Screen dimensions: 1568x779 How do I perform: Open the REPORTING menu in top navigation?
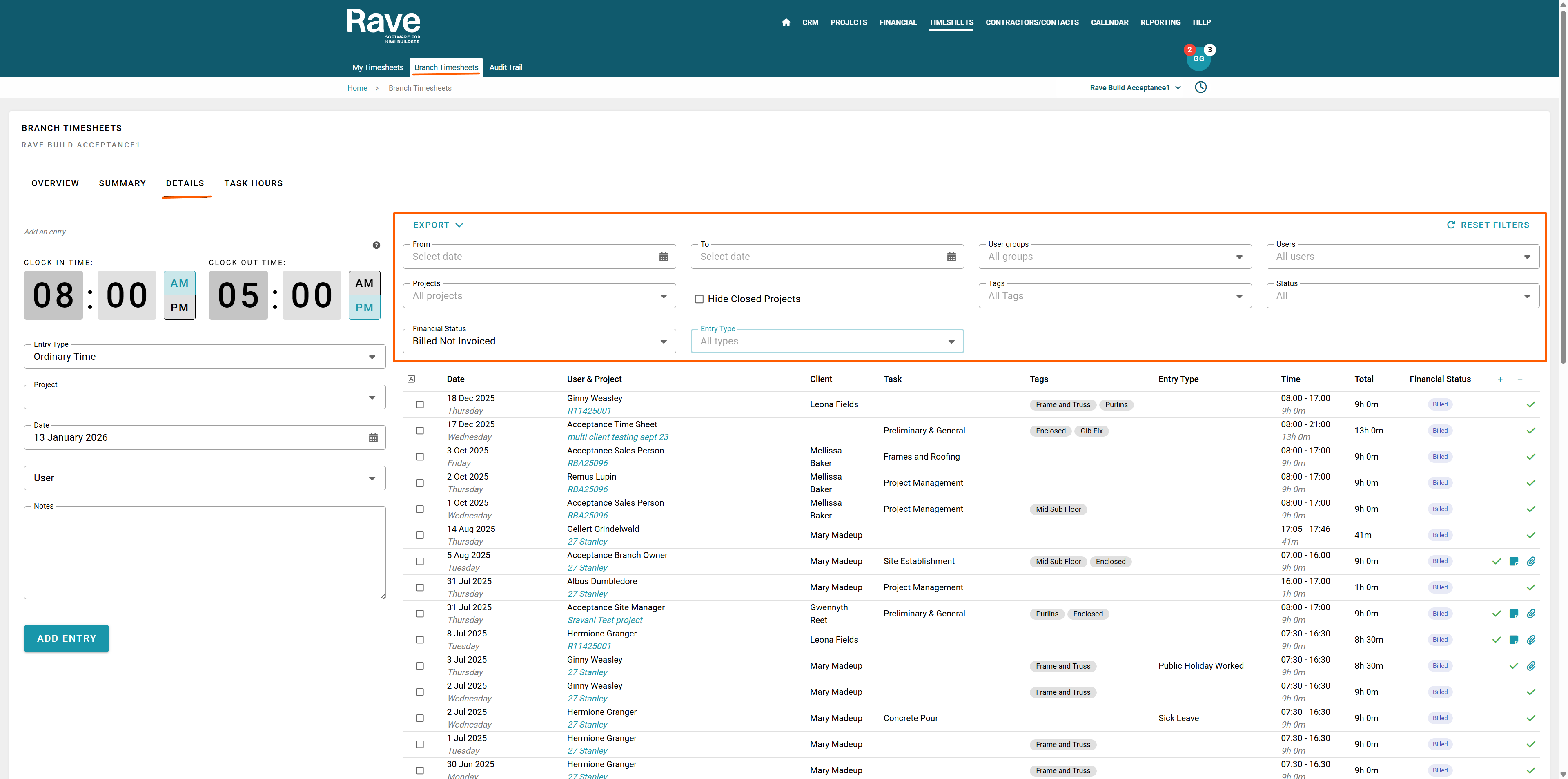coord(1160,22)
